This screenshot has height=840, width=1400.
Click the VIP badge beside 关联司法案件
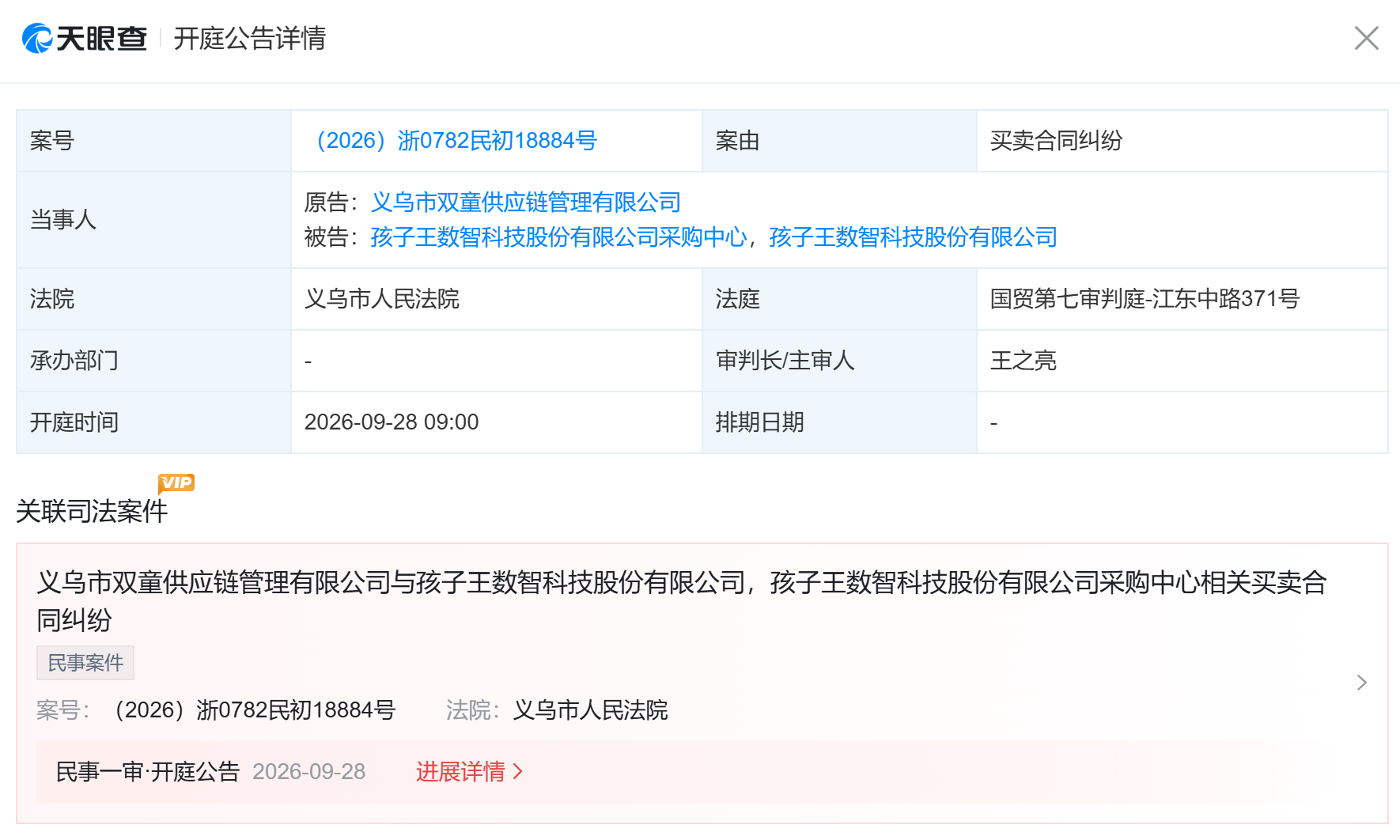pos(176,482)
